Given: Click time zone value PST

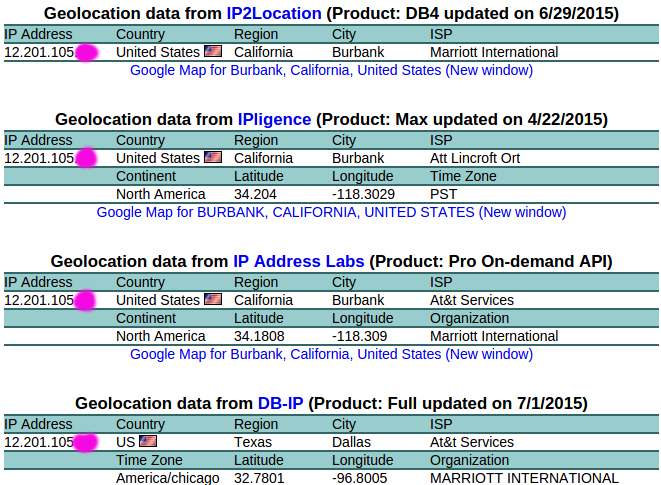Looking at the screenshot, I should (443, 194).
